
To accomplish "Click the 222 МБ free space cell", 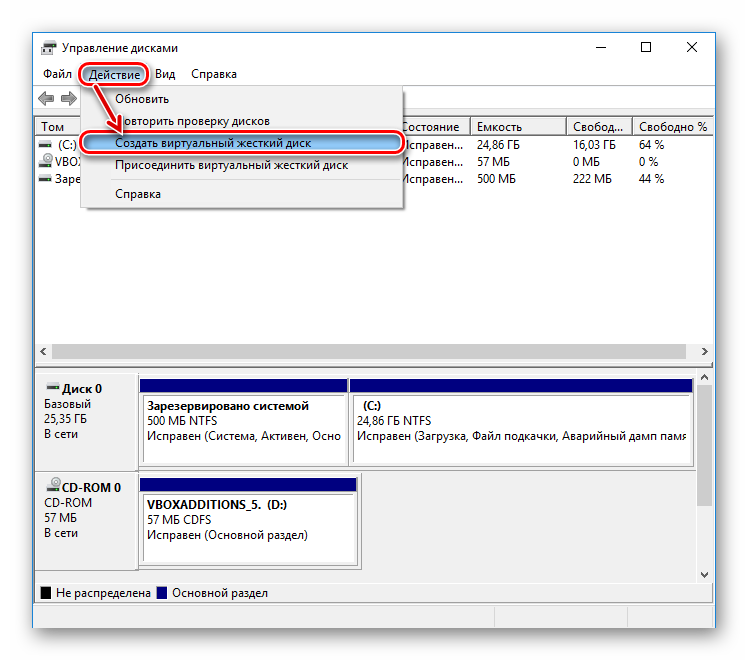I will [592, 179].
